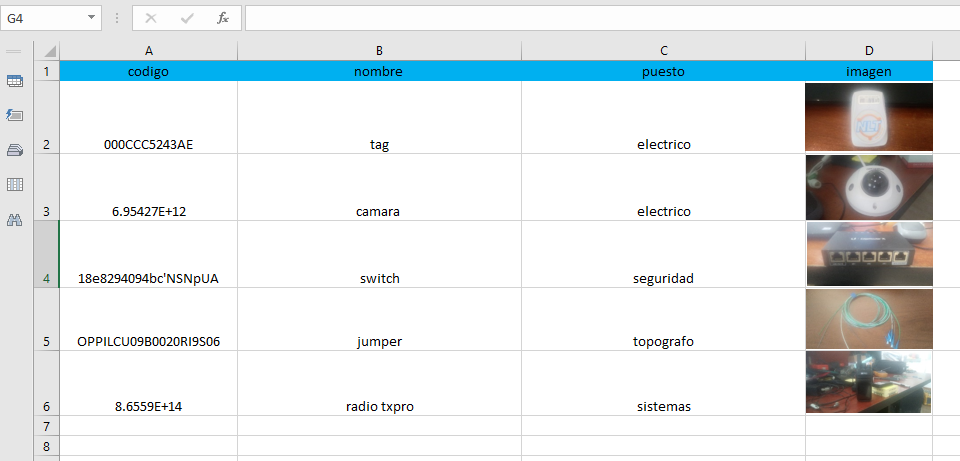Image resolution: width=960 pixels, height=461 pixels.
Task: Select the 'radio txpro' cell
Action: click(380, 383)
